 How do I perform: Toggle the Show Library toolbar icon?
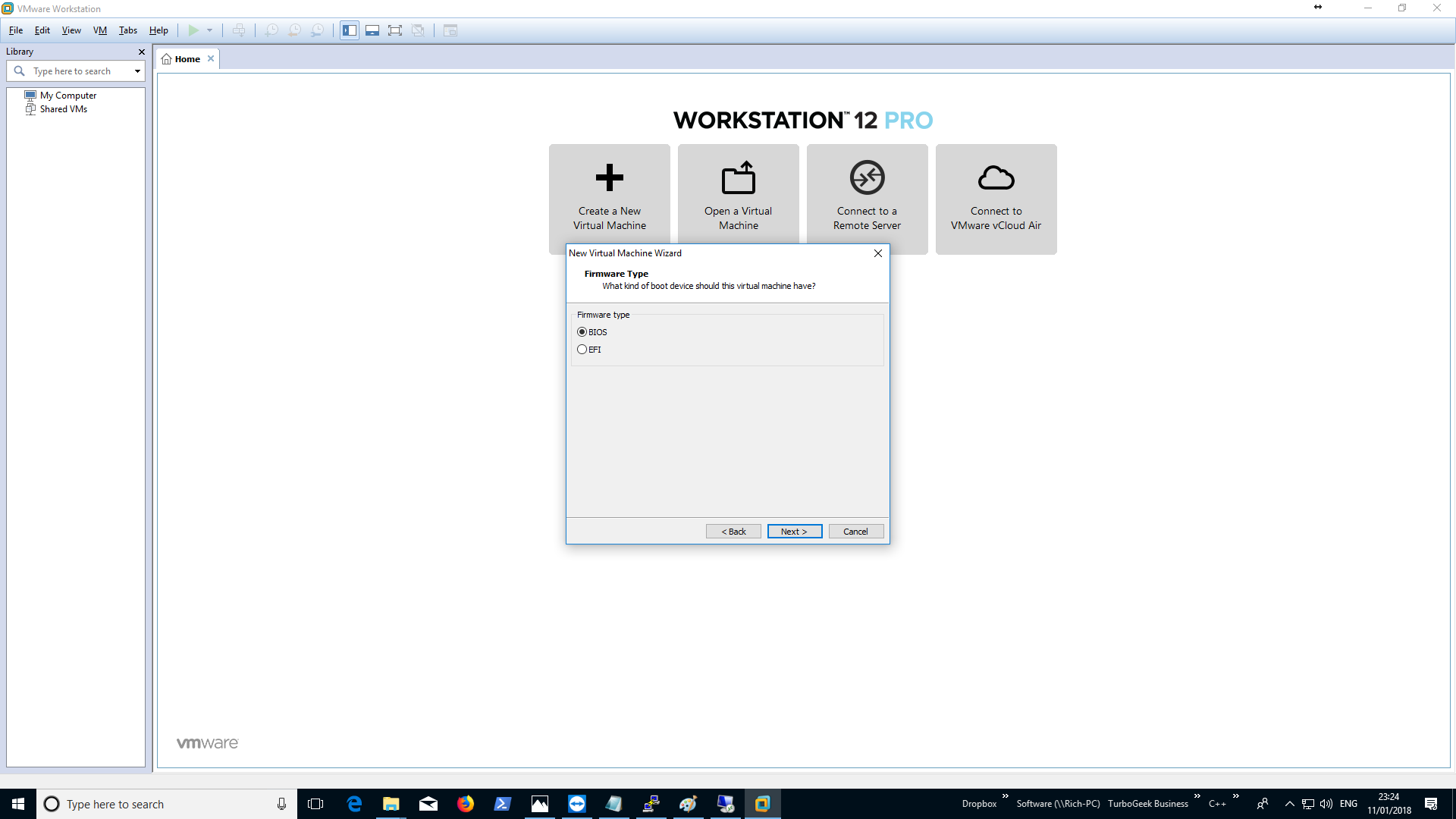[350, 30]
